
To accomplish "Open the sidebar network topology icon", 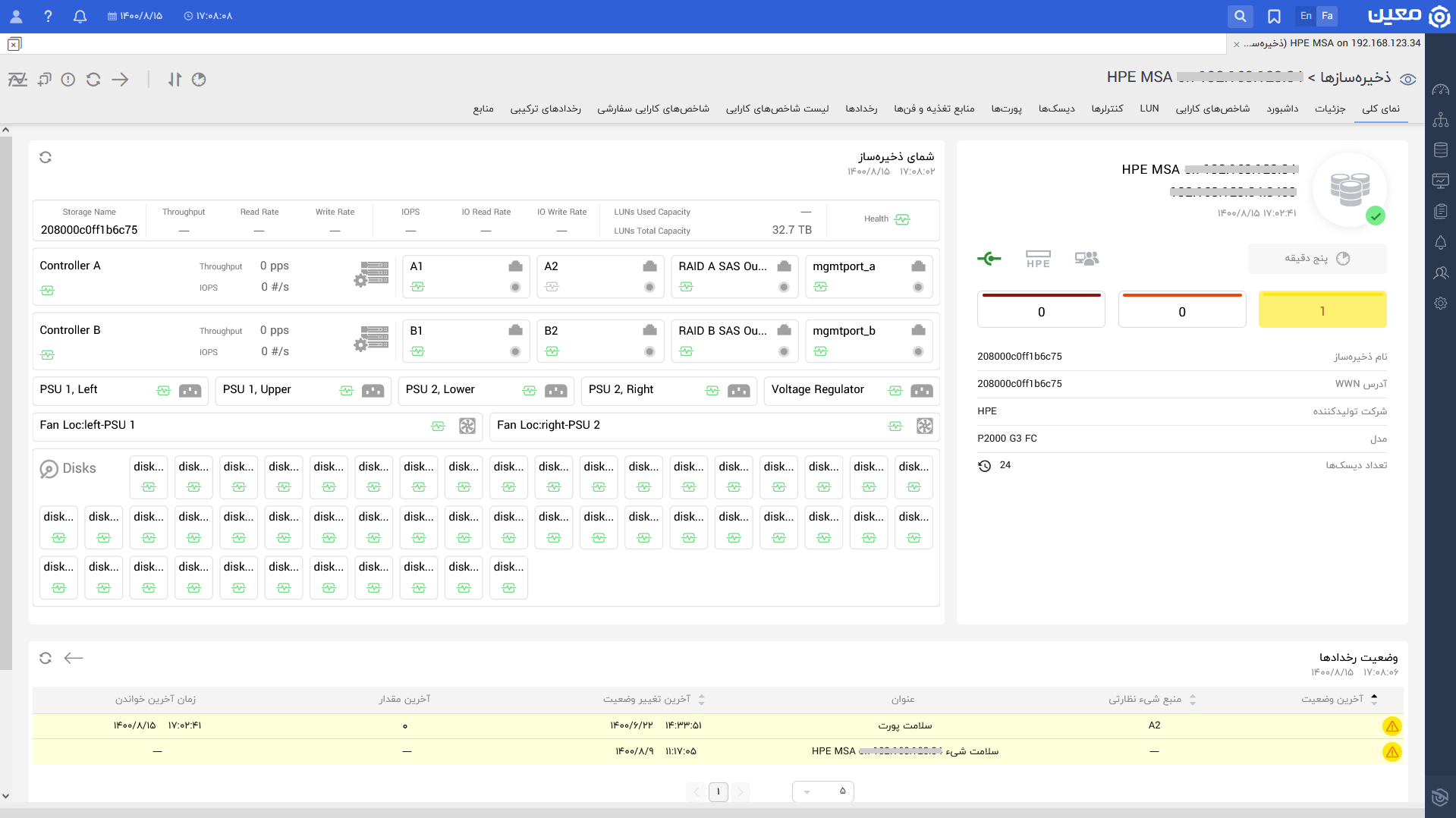I will point(1441,120).
